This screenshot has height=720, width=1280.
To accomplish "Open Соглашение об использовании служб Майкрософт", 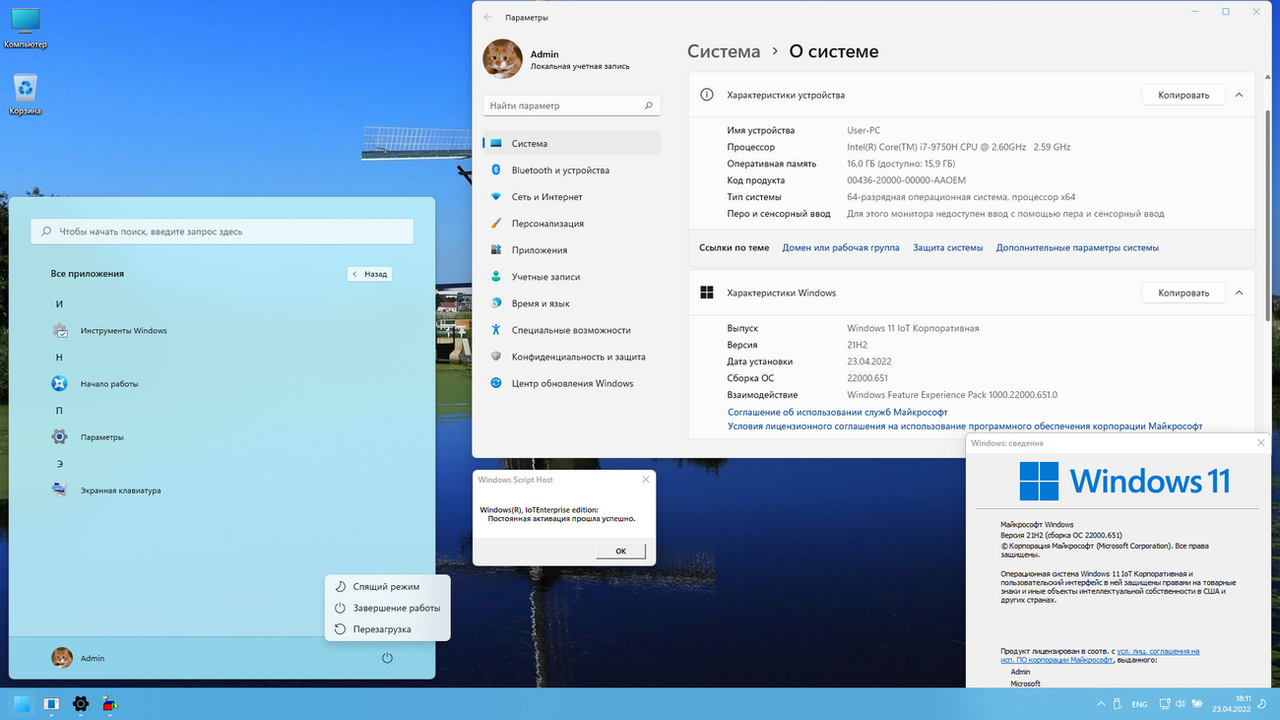I will point(837,412).
